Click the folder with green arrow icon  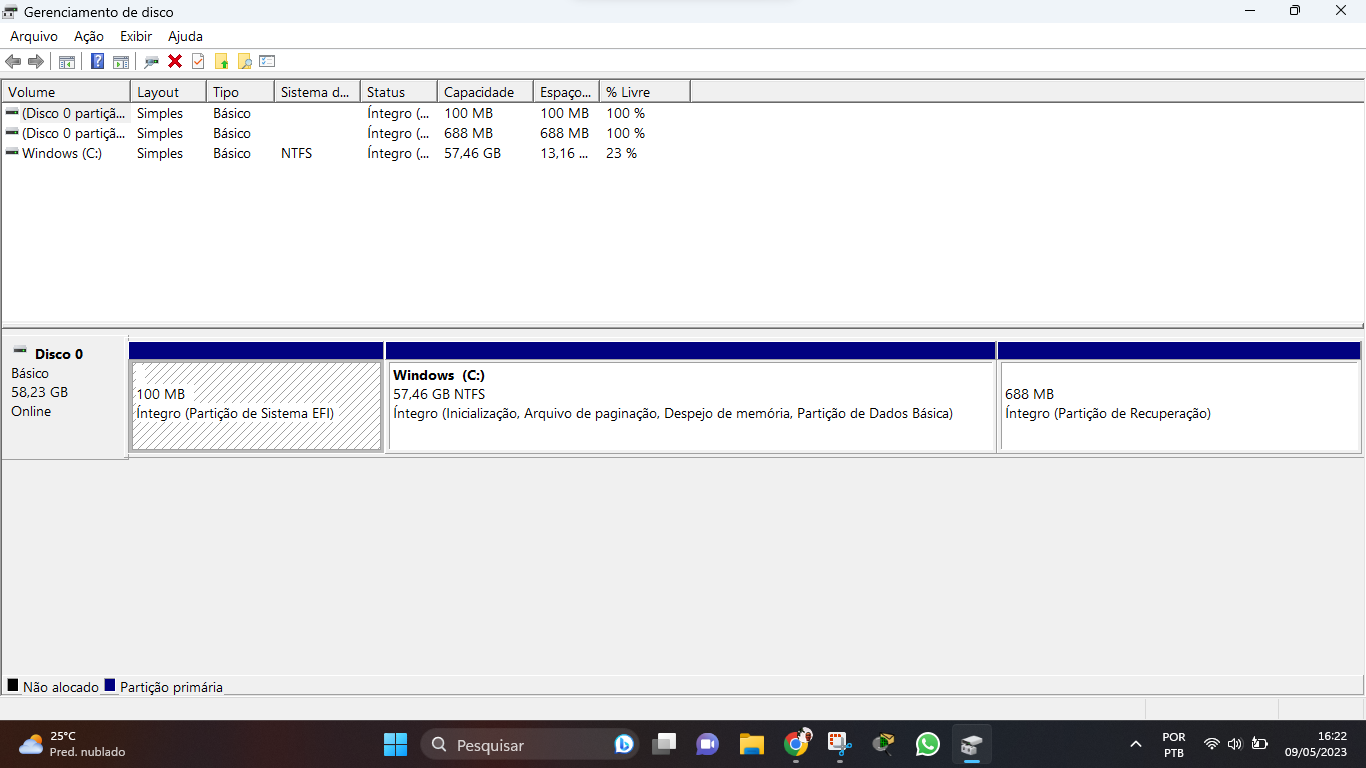(x=222, y=62)
